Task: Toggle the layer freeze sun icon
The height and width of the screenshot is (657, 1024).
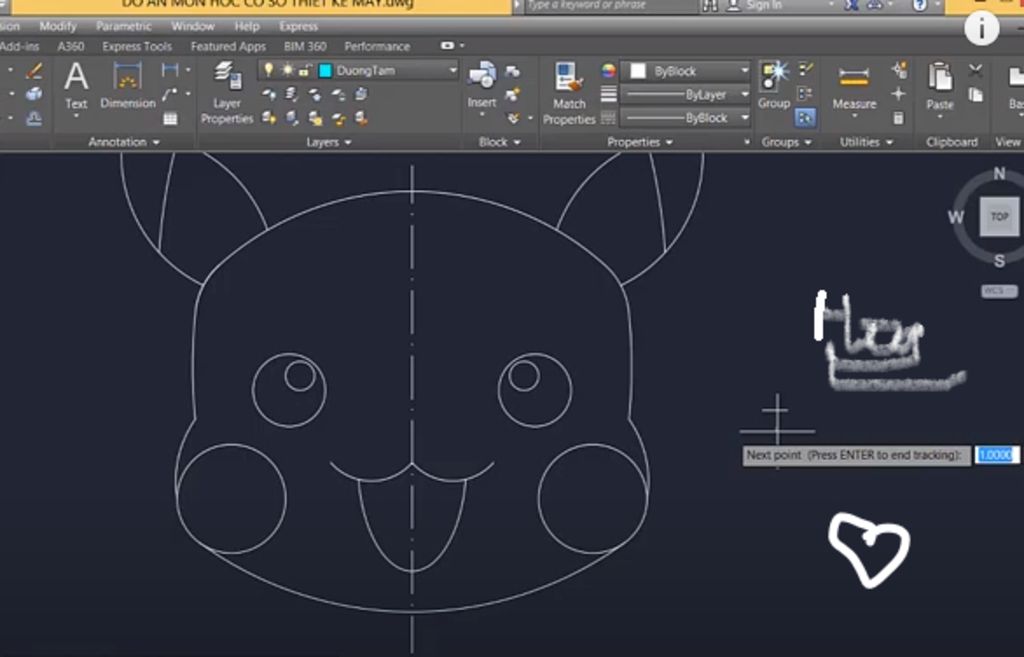Action: click(286, 70)
